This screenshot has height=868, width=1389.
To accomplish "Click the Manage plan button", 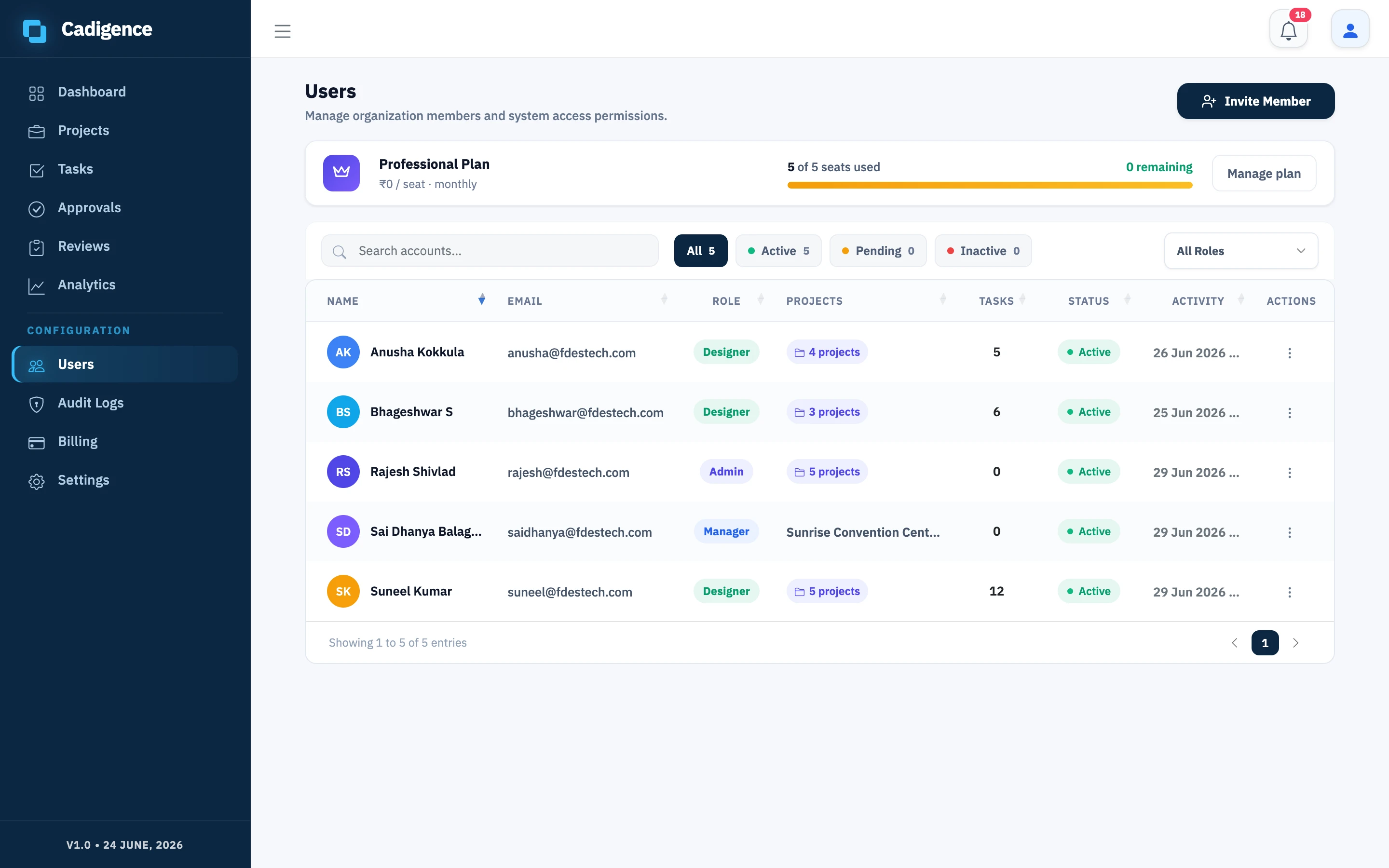I will coord(1264,174).
